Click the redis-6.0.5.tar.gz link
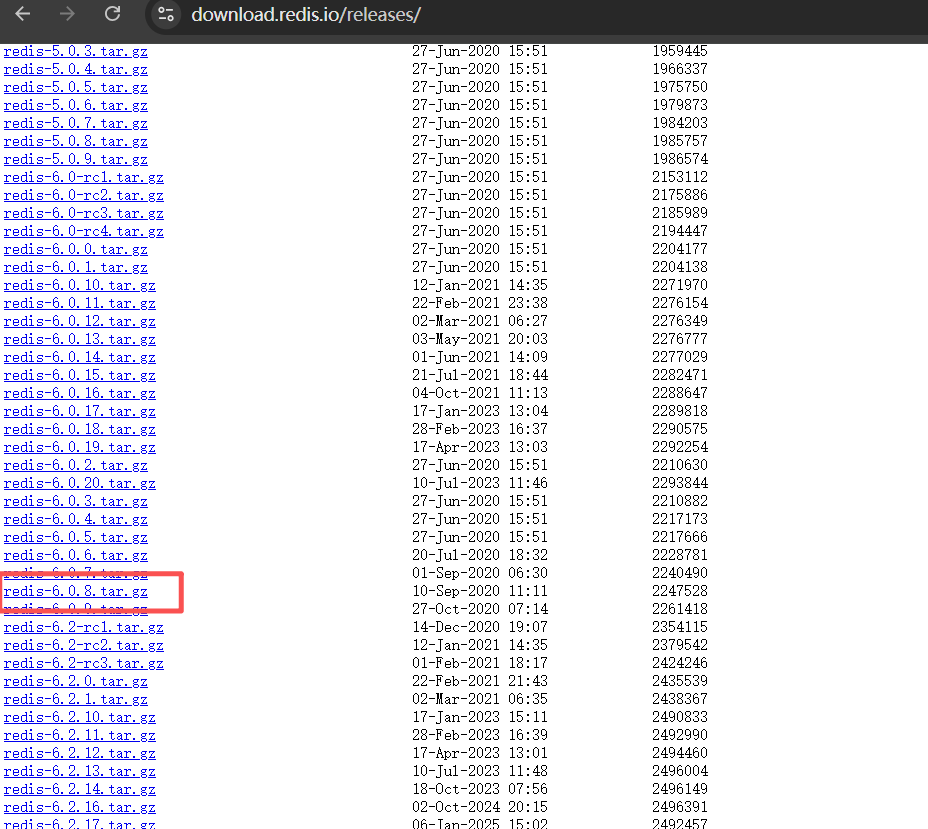 (x=76, y=537)
